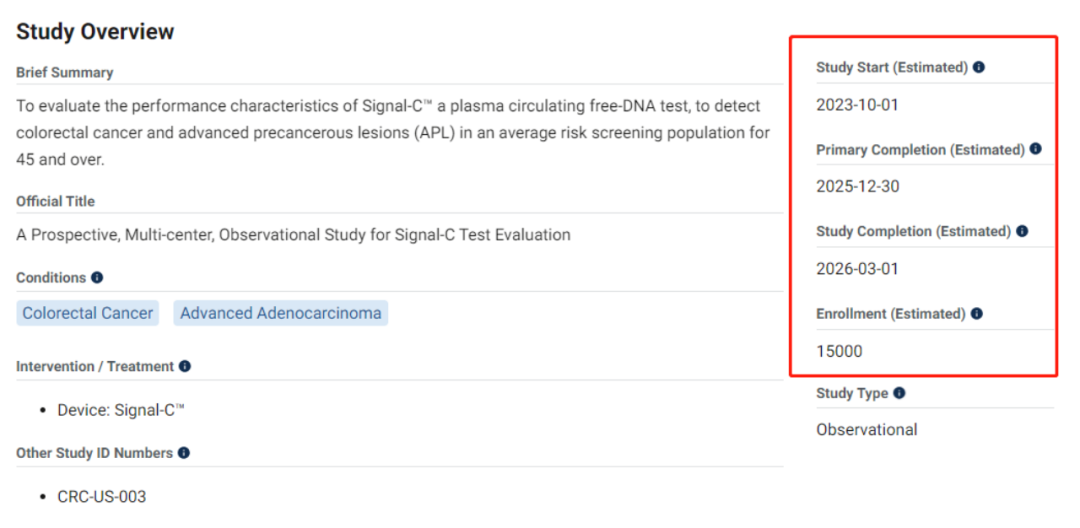The image size is (1080, 528).
Task: Click the info icon next to Study Type
Action: (899, 393)
